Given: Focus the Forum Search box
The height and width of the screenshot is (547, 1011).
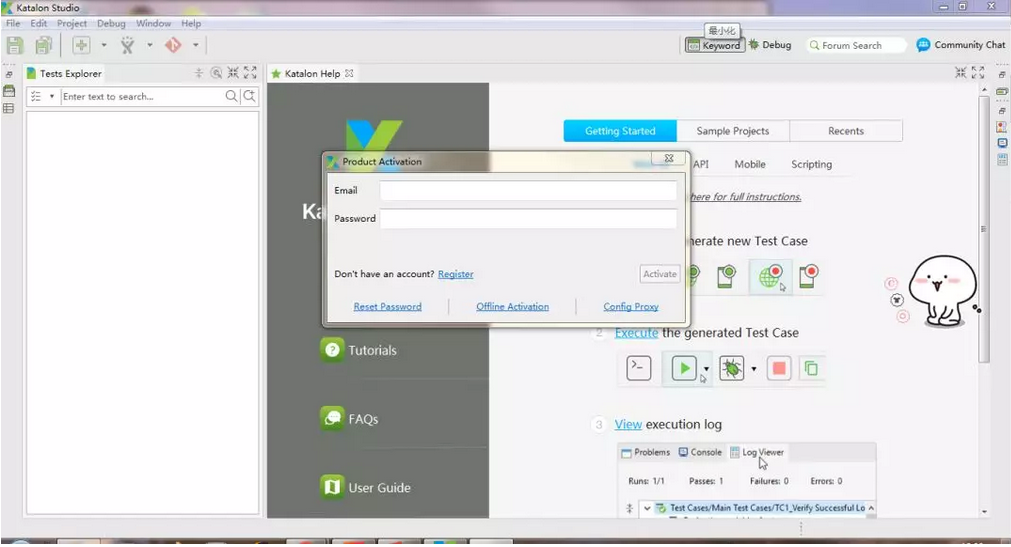Looking at the screenshot, I should tap(856, 45).
